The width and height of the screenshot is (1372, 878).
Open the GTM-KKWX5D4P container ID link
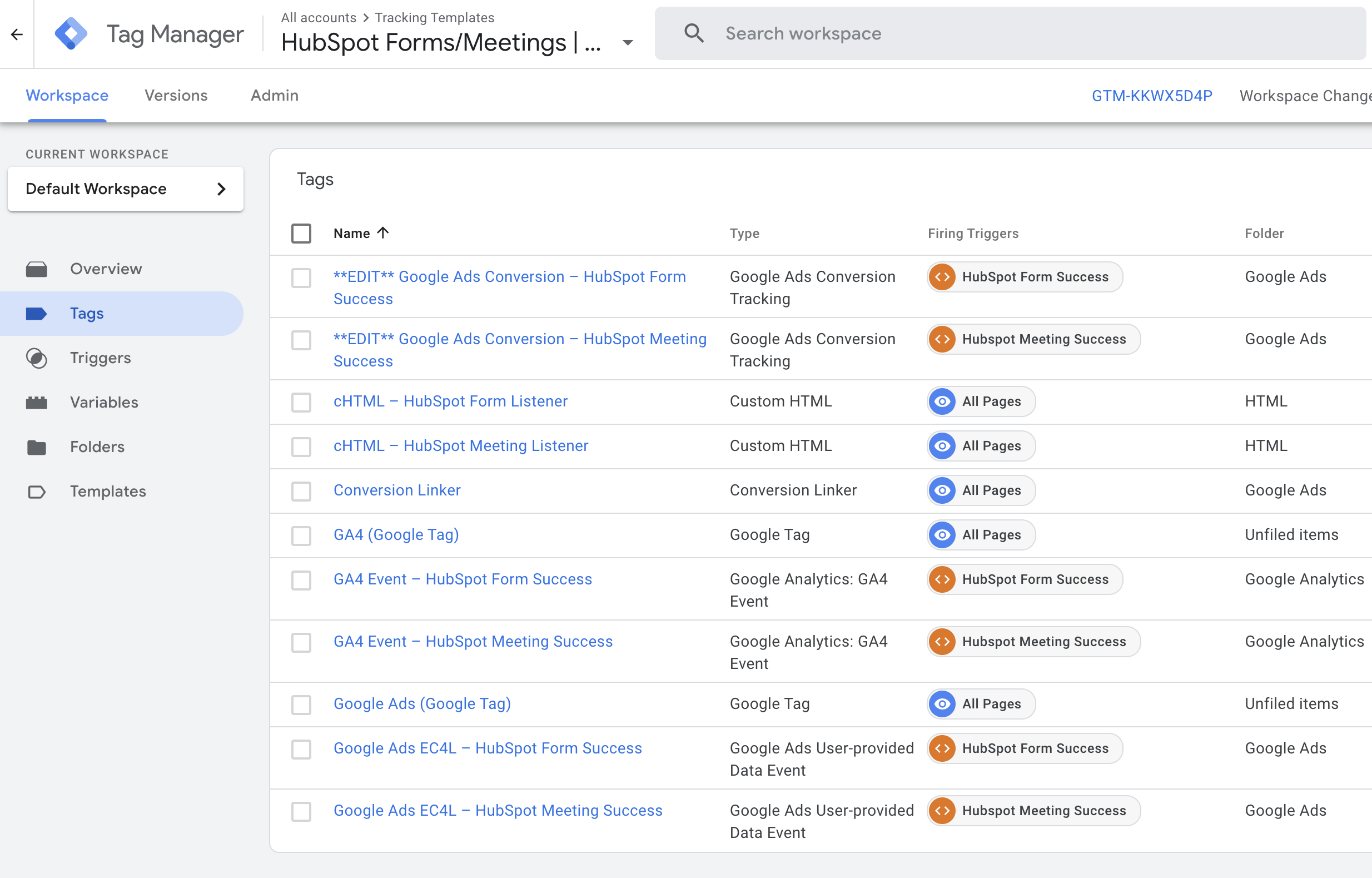pyautogui.click(x=1152, y=96)
